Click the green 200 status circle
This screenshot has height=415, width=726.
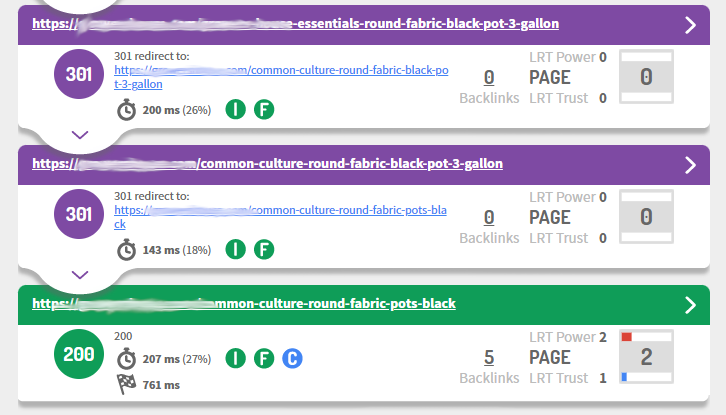[81, 356]
